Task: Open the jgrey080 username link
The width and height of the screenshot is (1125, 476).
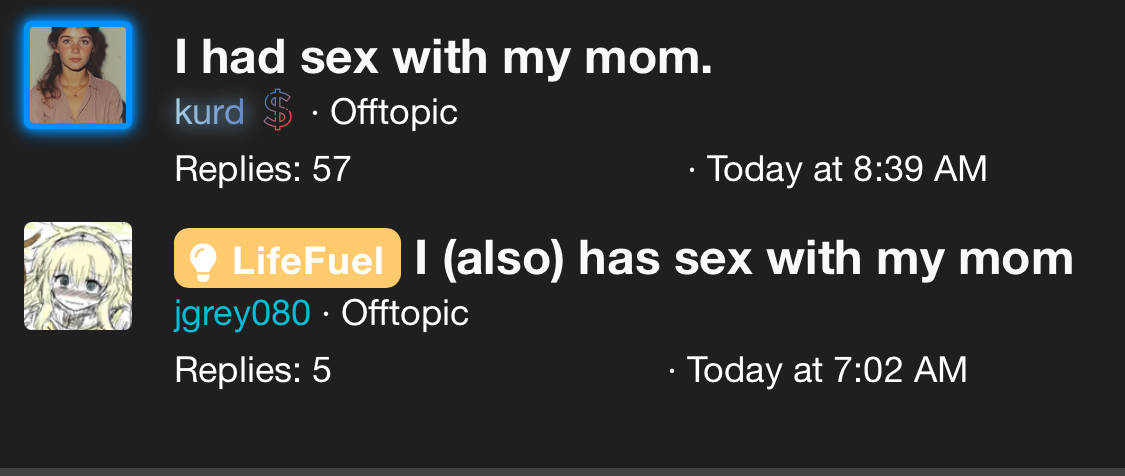Action: point(243,313)
